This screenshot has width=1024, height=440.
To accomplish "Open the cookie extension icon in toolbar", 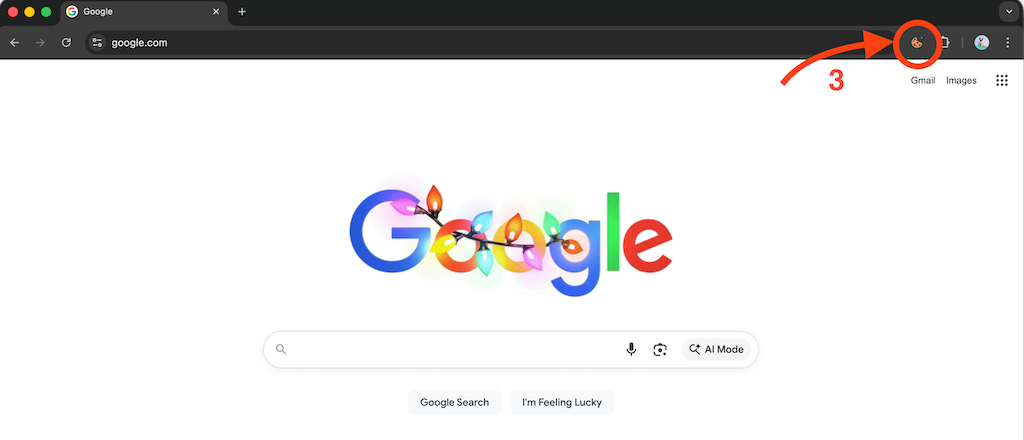I will point(917,43).
